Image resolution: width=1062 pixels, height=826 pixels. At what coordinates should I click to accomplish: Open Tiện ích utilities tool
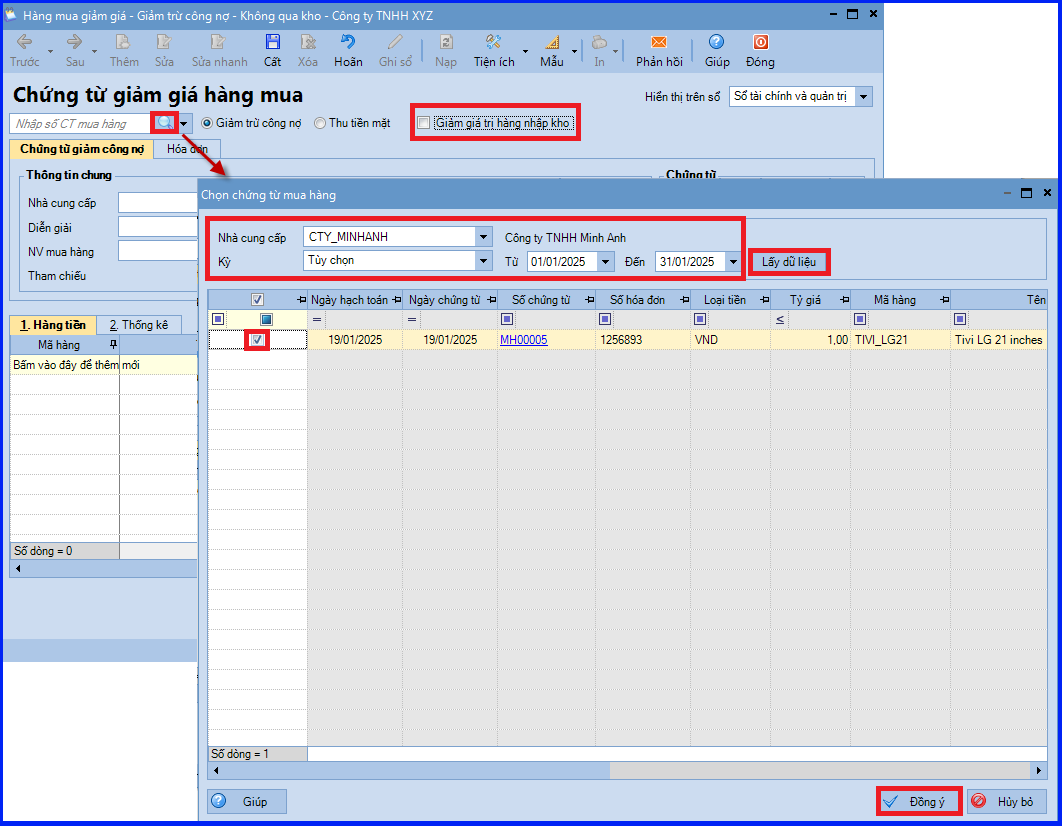[493, 42]
